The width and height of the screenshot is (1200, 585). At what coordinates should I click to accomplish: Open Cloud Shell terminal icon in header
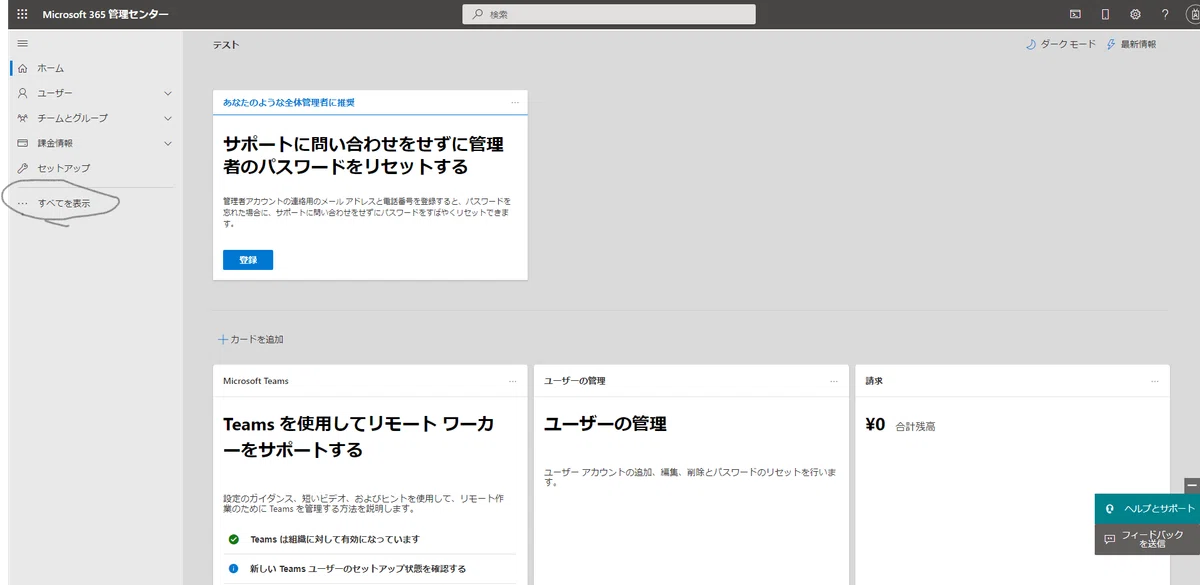click(x=1075, y=14)
